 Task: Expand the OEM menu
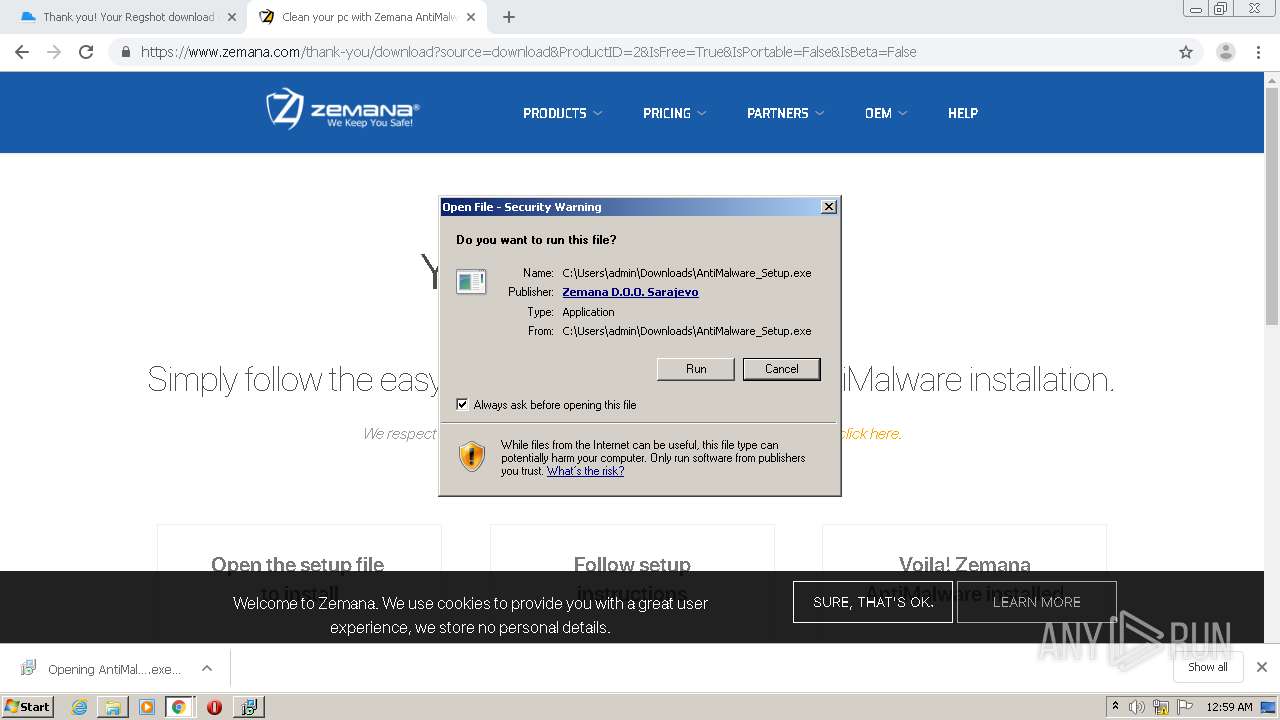click(x=886, y=113)
